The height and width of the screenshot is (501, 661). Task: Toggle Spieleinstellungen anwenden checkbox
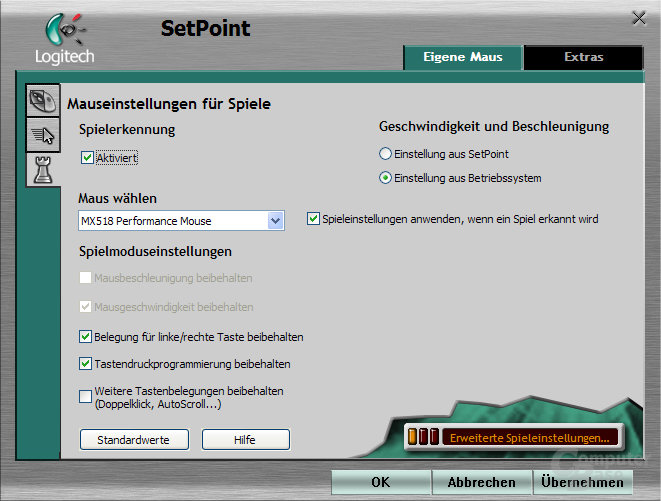(x=313, y=219)
